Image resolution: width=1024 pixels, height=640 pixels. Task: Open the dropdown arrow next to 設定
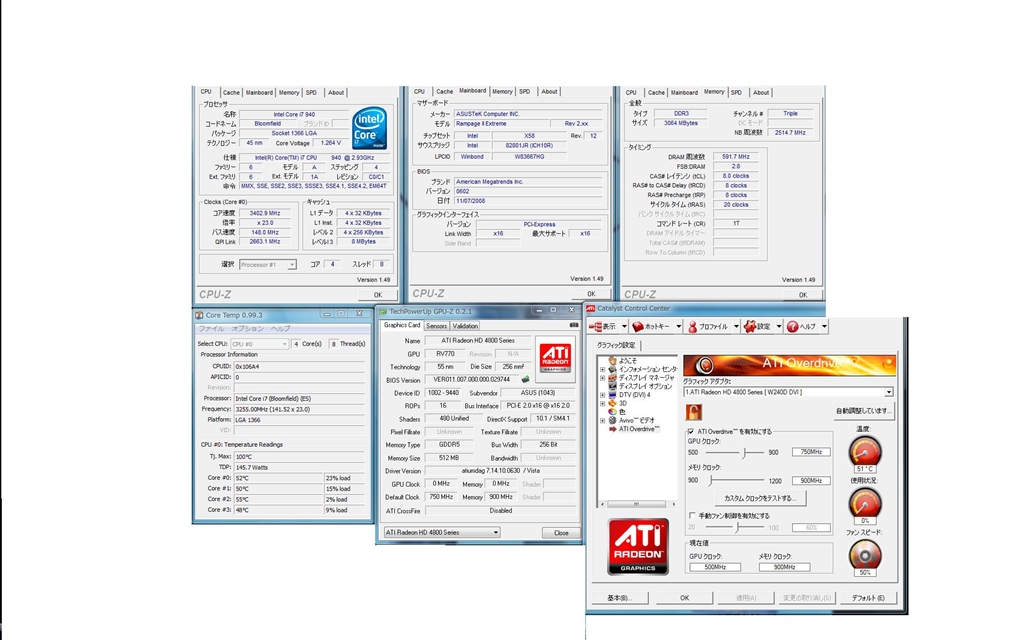(x=778, y=327)
